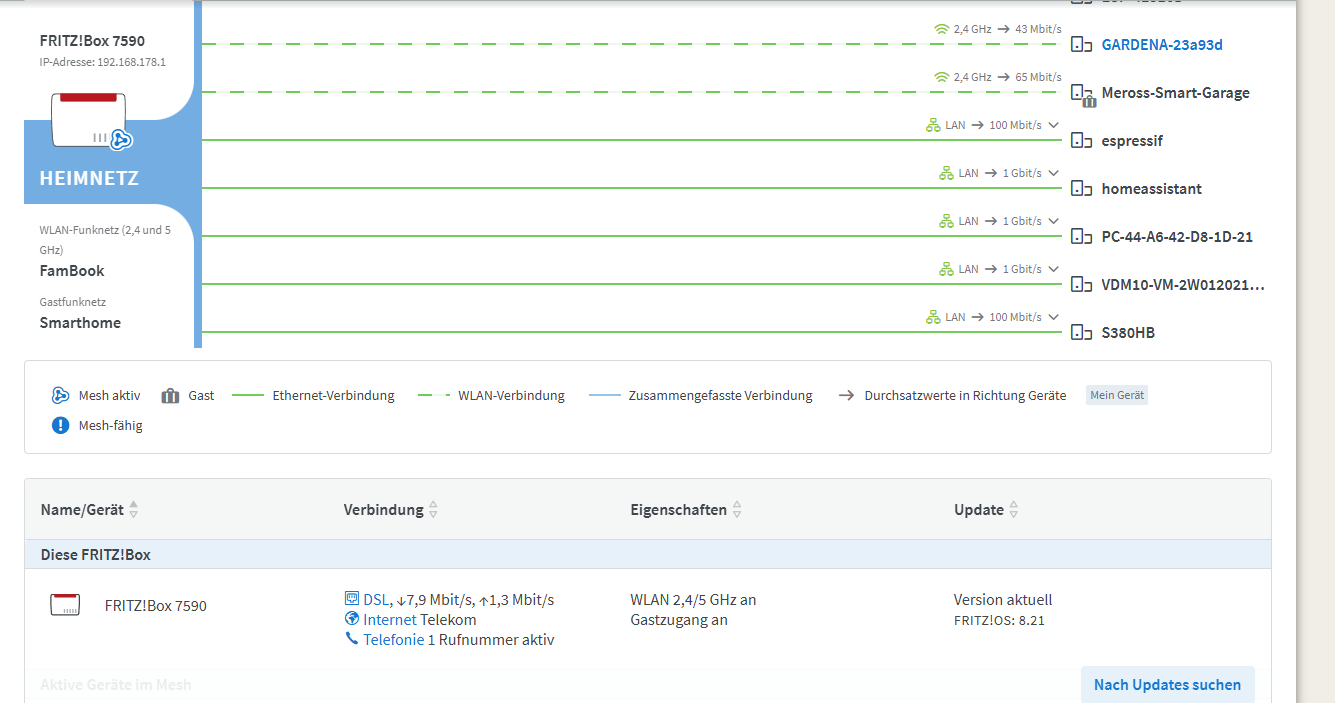Click the Telefonie phone icon
Viewport: 1335px width, 703px height.
point(351,639)
